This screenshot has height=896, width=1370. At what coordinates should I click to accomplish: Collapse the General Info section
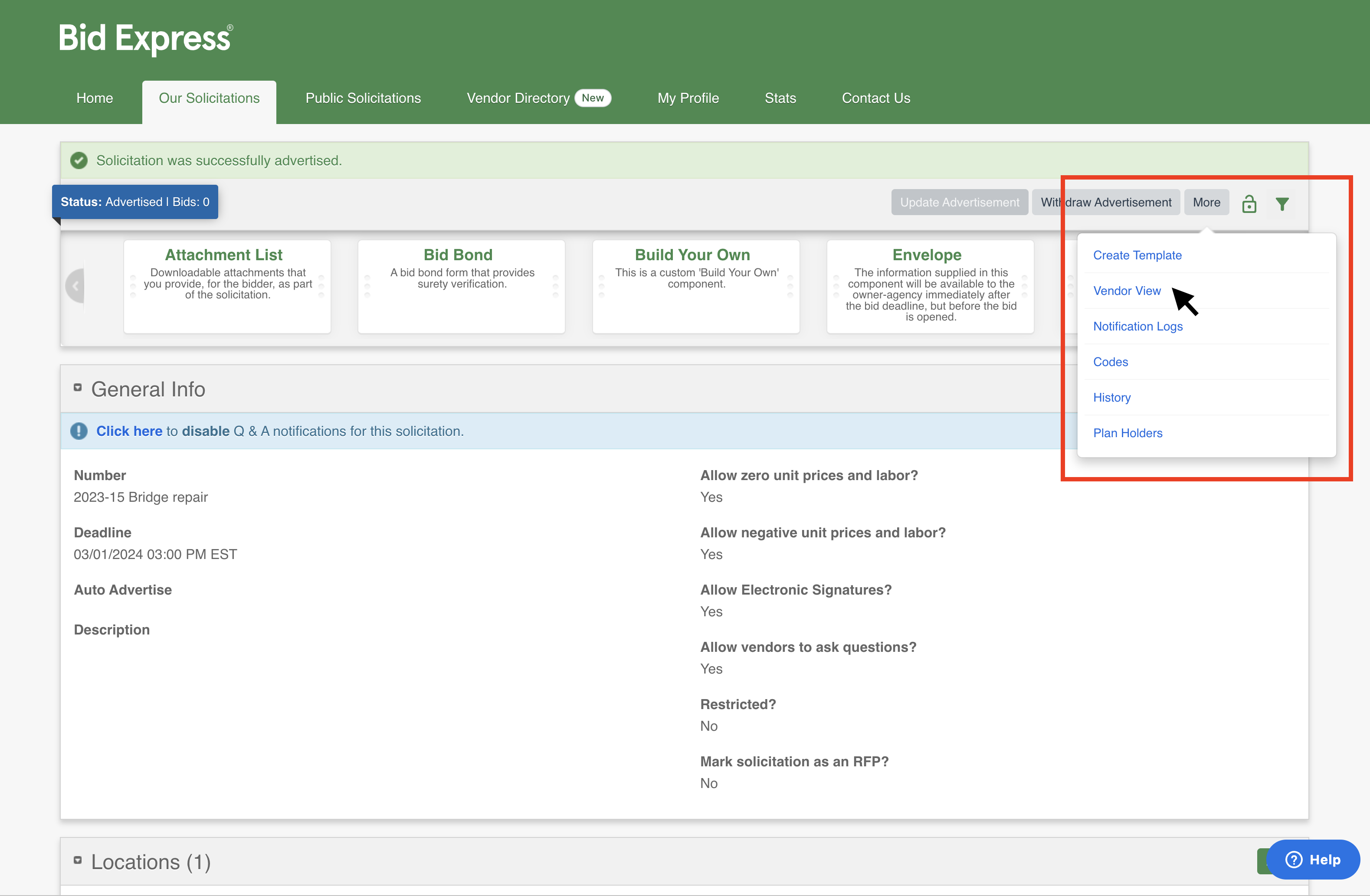pyautogui.click(x=79, y=387)
